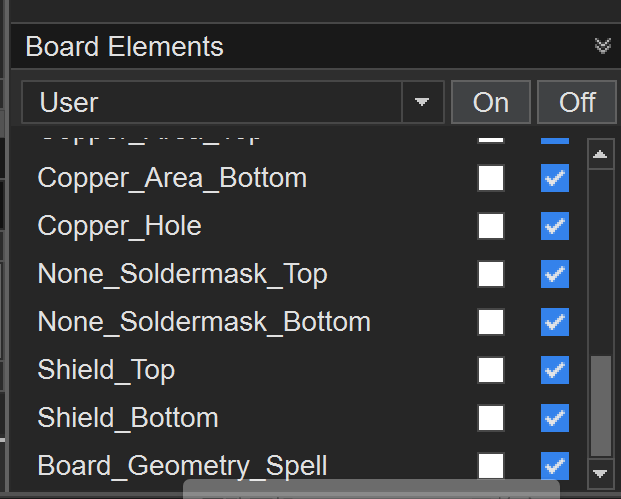Viewport: 621px width, 499px height.
Task: Tick white checkbox for None_Soldermask_Top
Action: pos(491,274)
